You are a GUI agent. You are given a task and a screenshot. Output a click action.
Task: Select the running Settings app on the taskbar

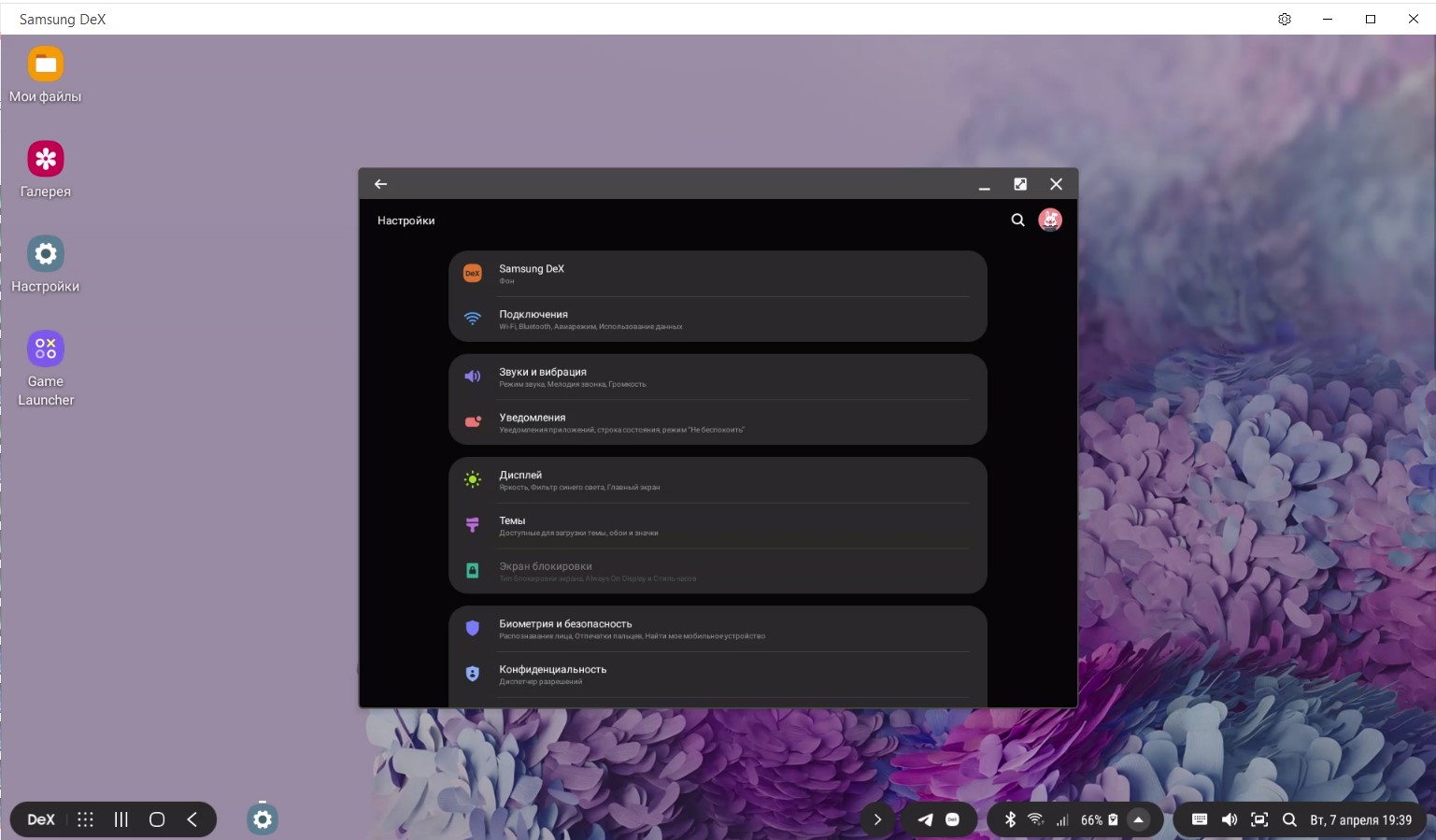[x=263, y=819]
